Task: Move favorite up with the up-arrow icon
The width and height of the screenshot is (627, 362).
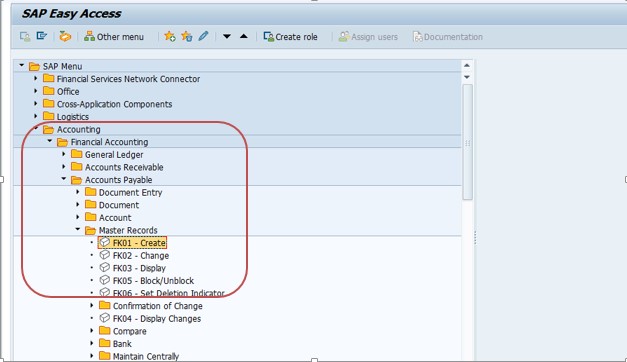Action: point(244,36)
